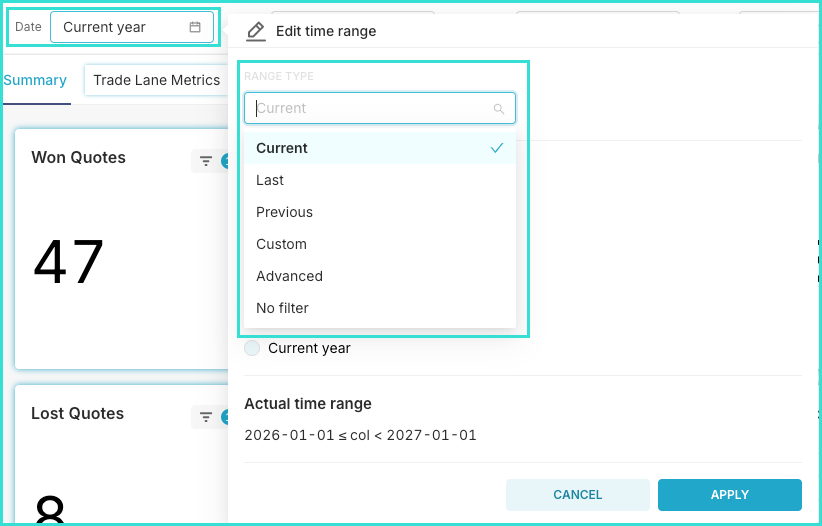Switch to the Summary tab

[x=35, y=80]
